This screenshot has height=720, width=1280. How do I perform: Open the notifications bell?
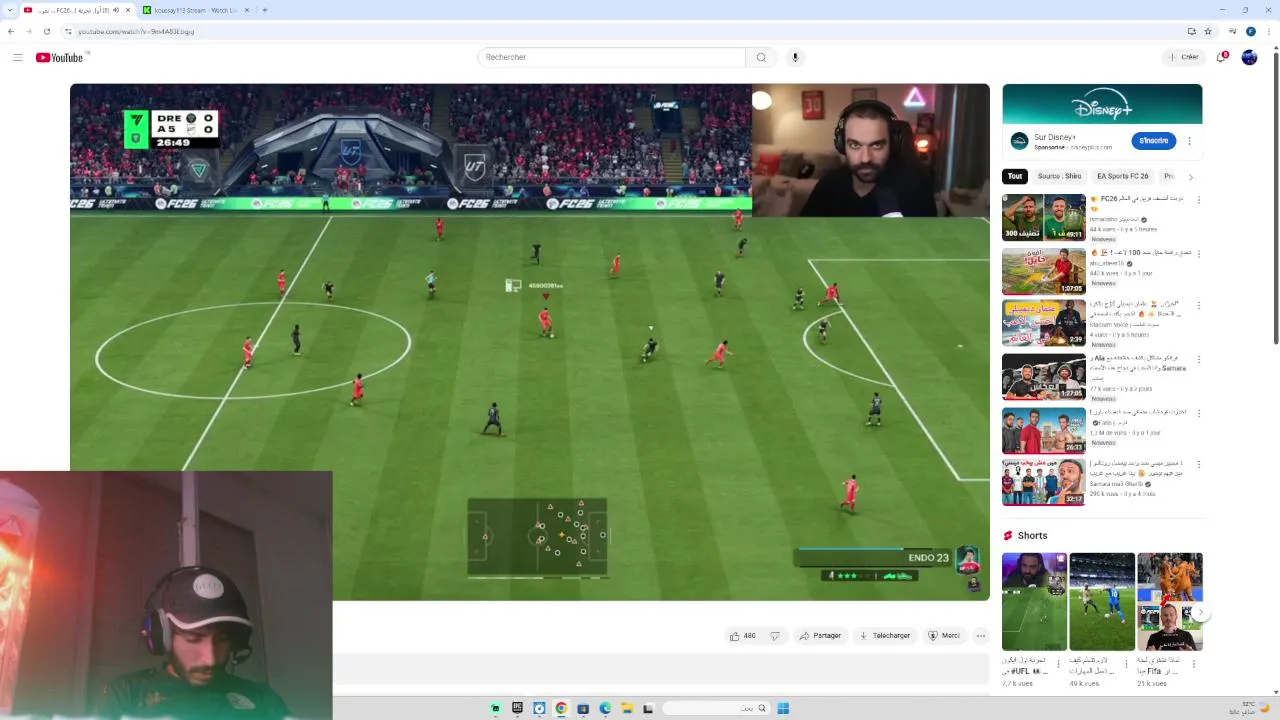click(x=1221, y=57)
